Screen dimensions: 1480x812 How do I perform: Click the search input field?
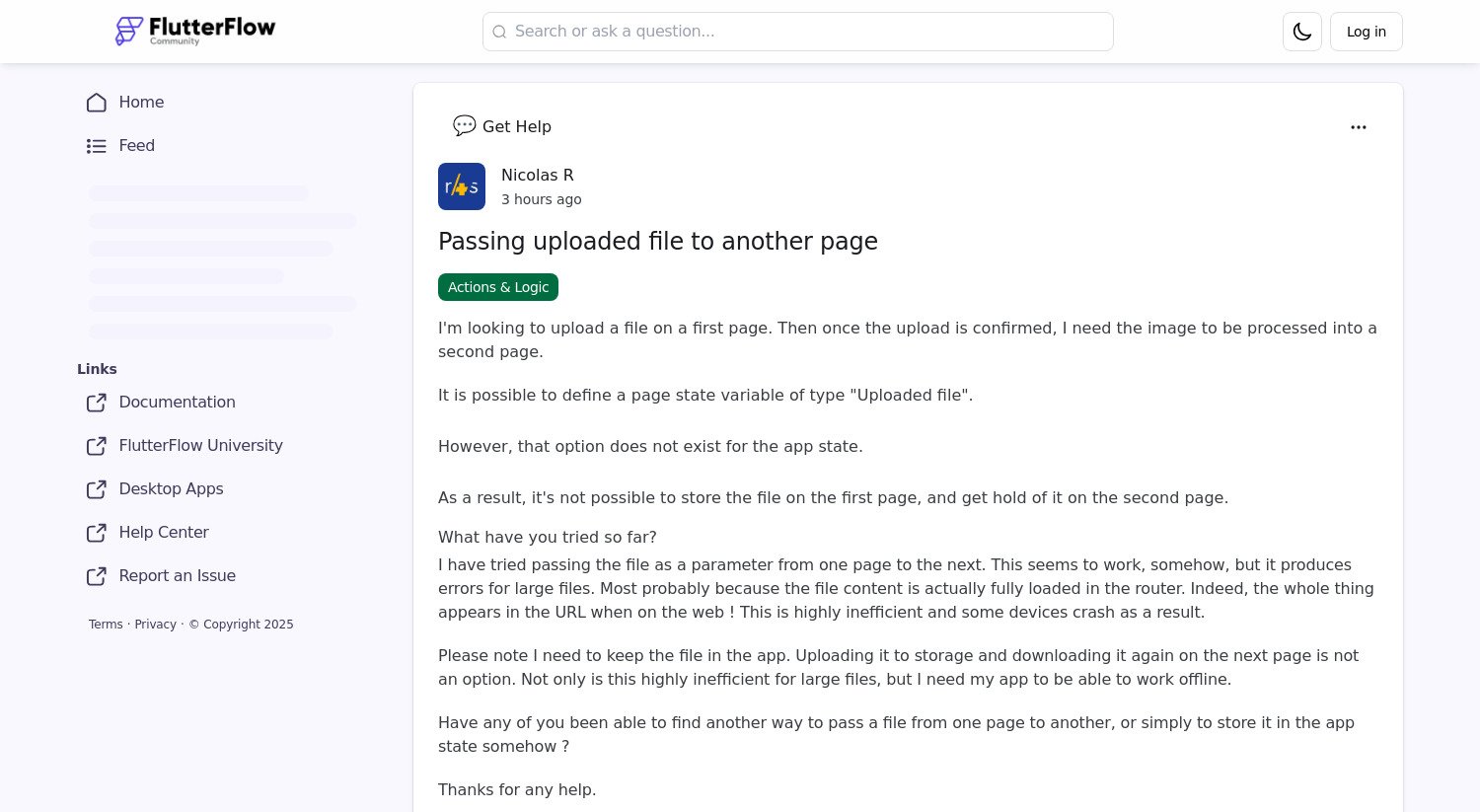pyautogui.click(x=797, y=31)
